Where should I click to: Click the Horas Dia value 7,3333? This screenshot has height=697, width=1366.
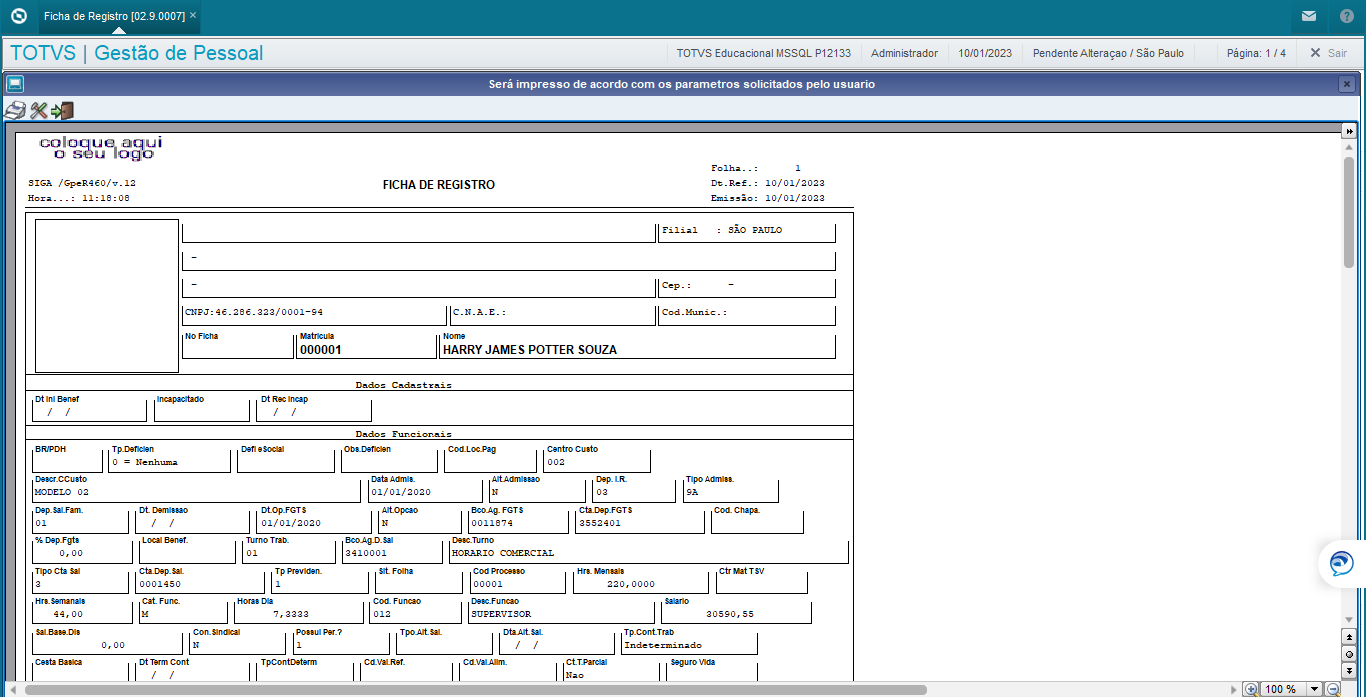coord(291,613)
